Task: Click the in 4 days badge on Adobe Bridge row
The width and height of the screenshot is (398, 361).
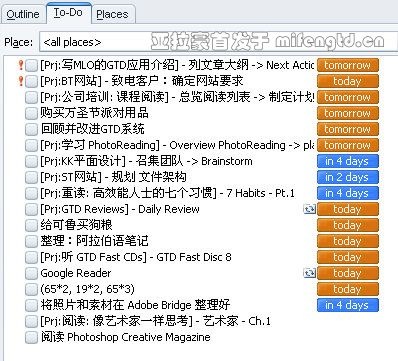Action: pyautogui.click(x=348, y=305)
